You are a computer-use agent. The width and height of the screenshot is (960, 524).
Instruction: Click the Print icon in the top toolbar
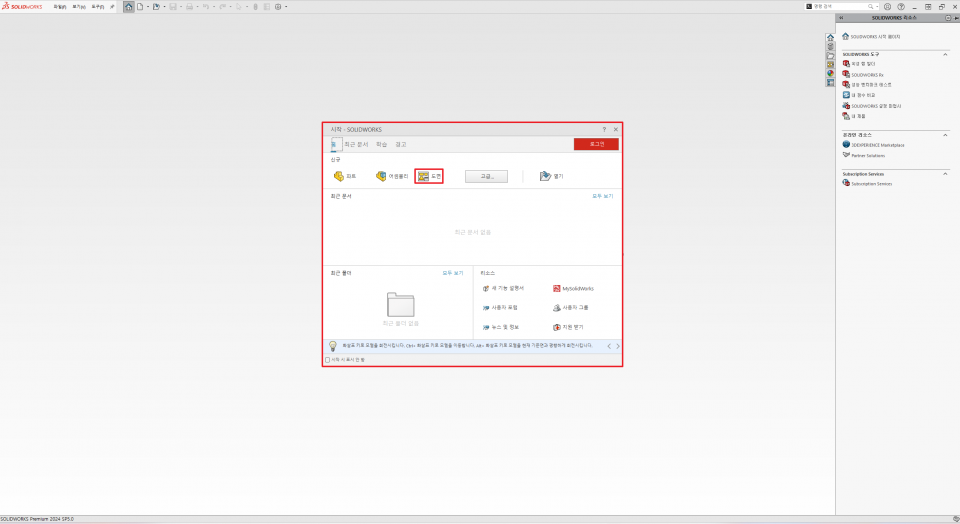(189, 7)
